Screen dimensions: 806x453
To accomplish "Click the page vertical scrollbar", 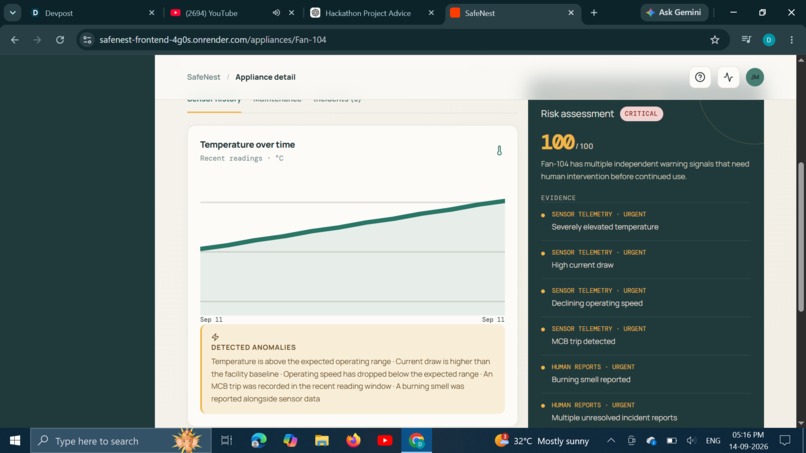I will 801,237.
